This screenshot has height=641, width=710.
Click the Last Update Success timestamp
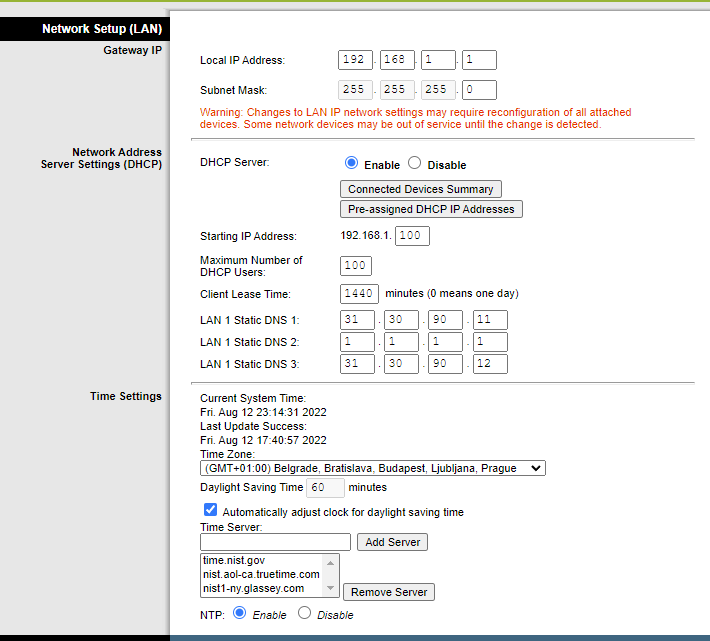[x=263, y=440]
